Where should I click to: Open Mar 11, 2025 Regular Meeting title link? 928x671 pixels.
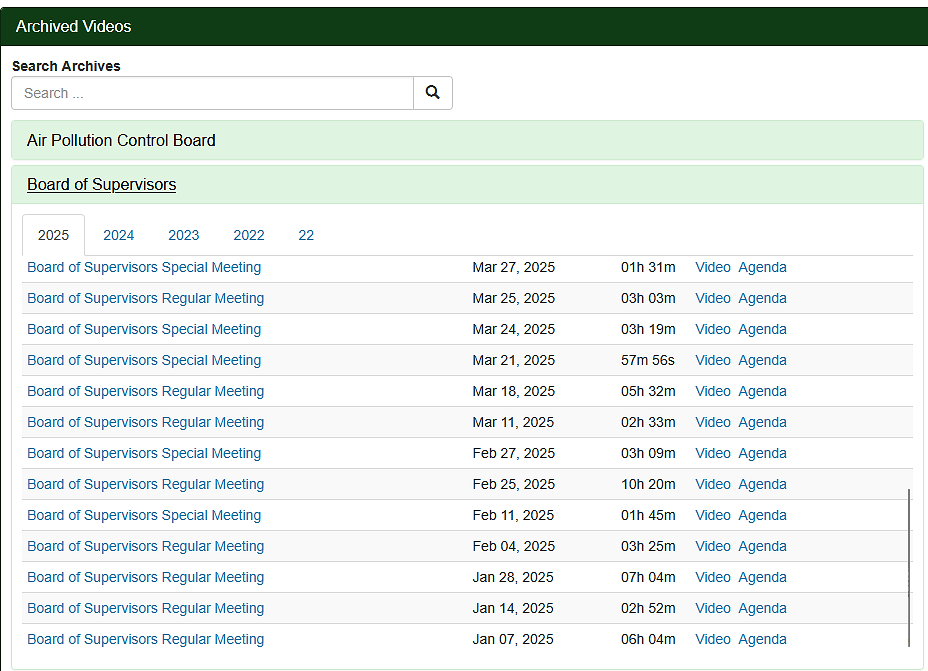(x=146, y=422)
